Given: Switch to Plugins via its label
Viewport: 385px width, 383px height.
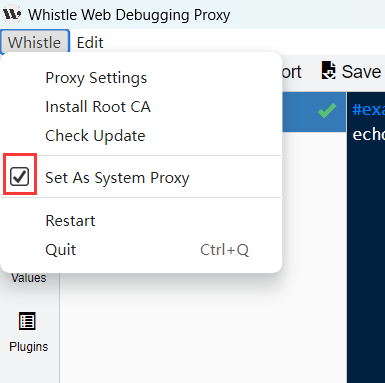Looking at the screenshot, I should (29, 347).
